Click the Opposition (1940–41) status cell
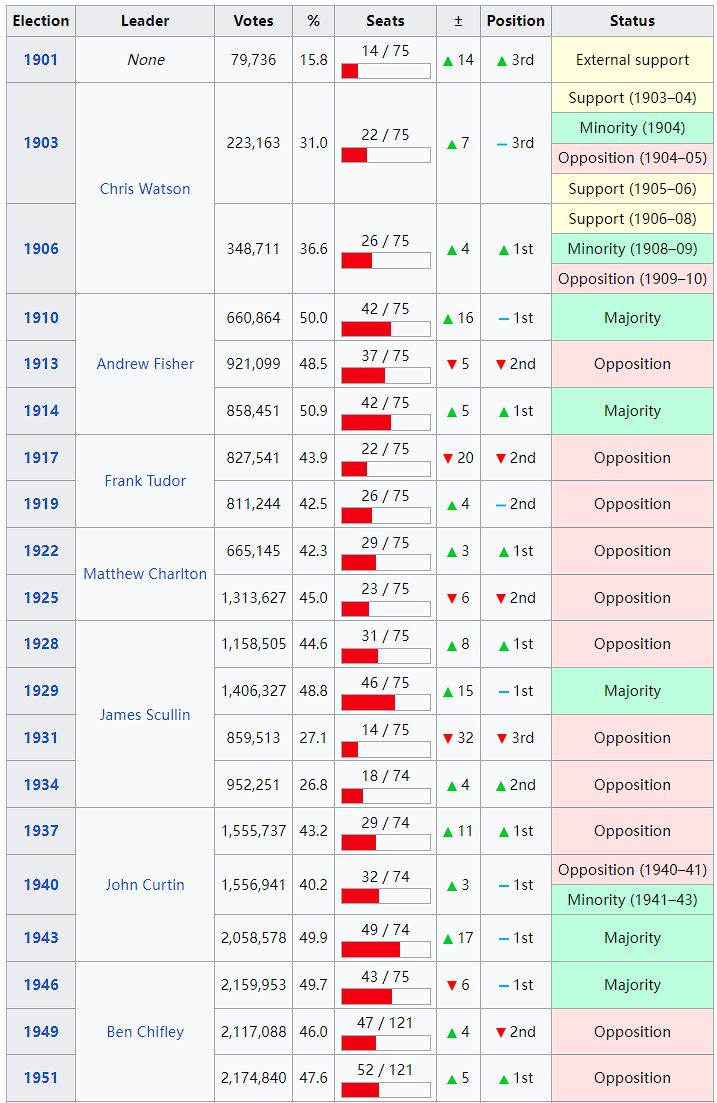Viewport: 717px width, 1103px height. tap(632, 869)
